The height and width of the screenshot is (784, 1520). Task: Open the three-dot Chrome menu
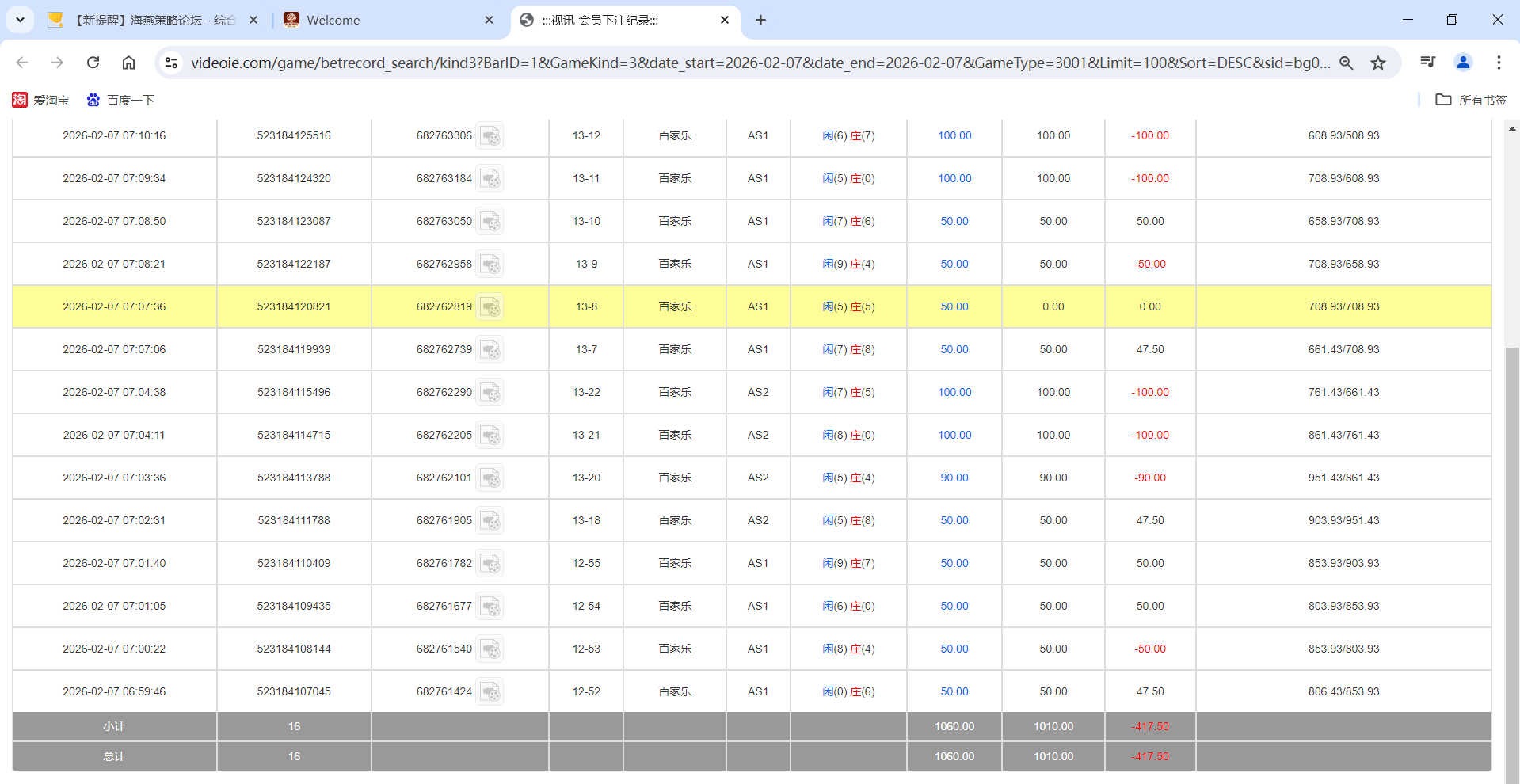tap(1499, 62)
